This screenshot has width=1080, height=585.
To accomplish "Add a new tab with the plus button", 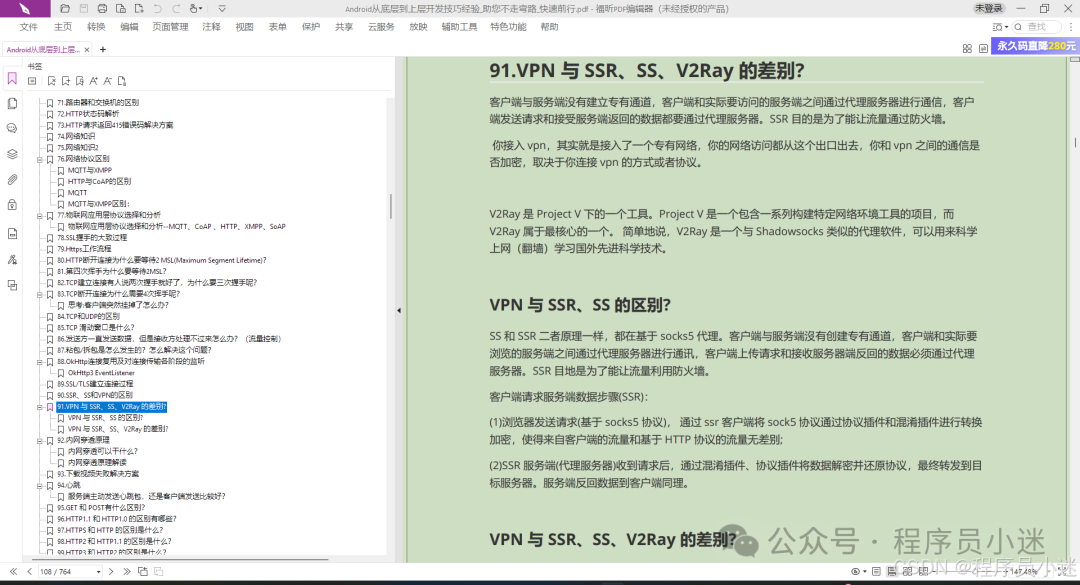I will tap(103, 50).
